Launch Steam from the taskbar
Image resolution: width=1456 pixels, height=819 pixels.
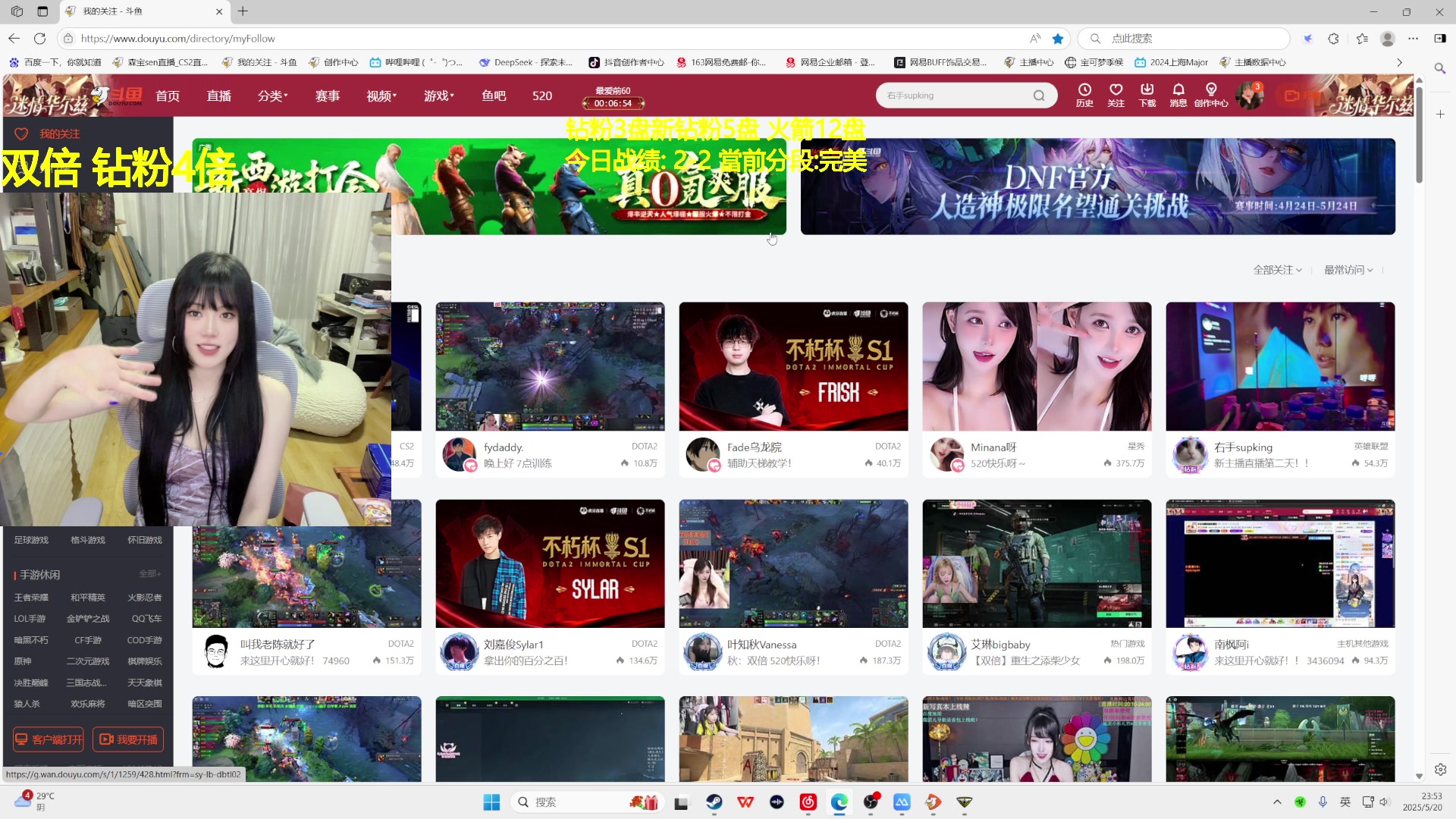714,802
